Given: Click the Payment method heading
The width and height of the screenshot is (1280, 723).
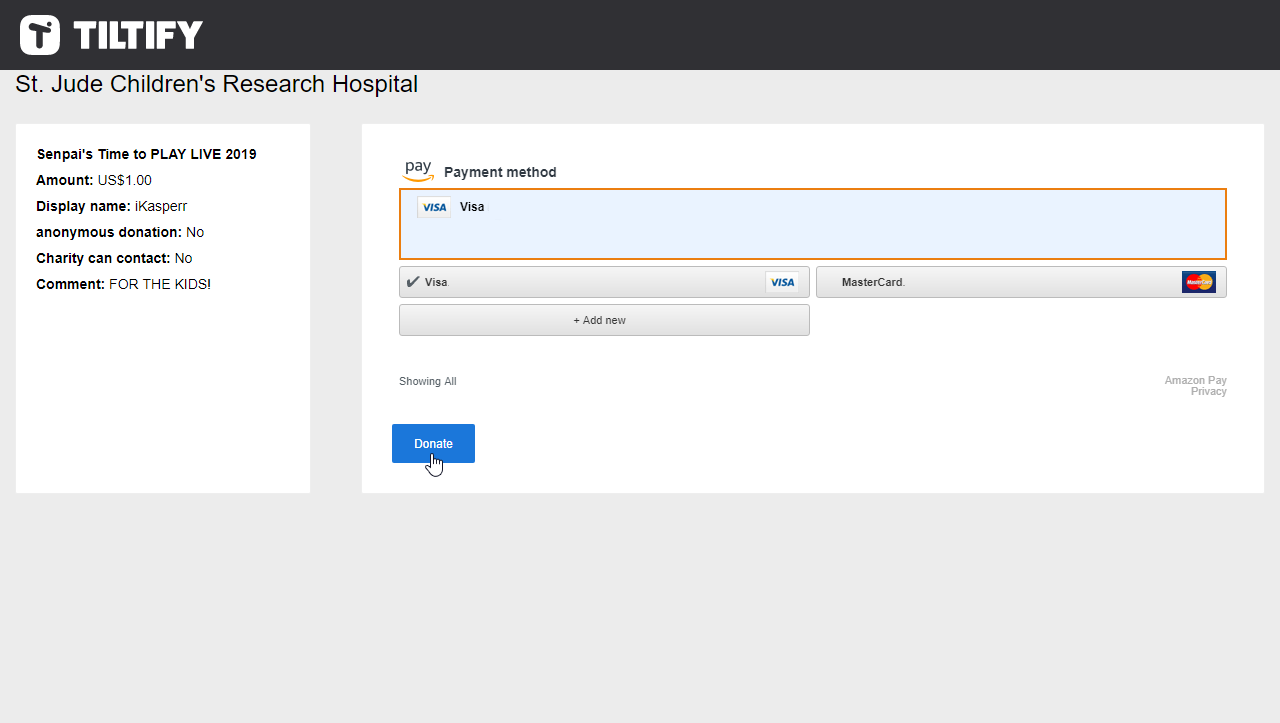Looking at the screenshot, I should 500,172.
